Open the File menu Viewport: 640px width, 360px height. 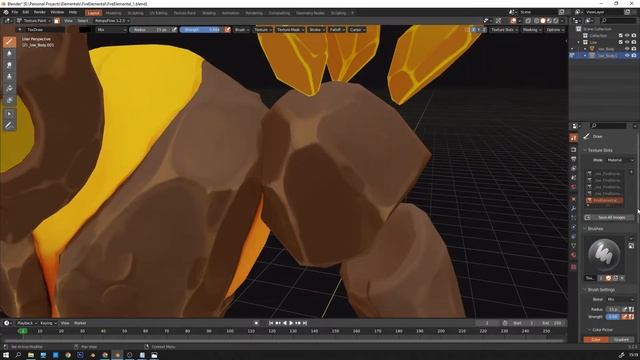(x=15, y=13)
